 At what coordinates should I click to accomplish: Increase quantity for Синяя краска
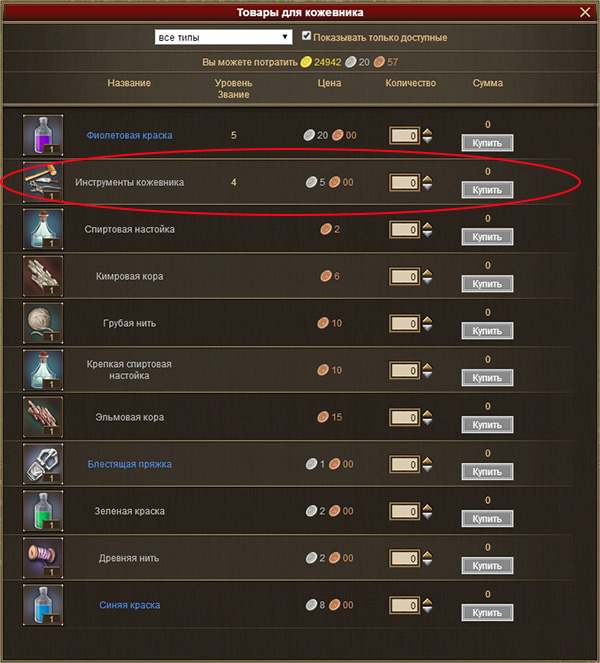pyautogui.click(x=427, y=601)
